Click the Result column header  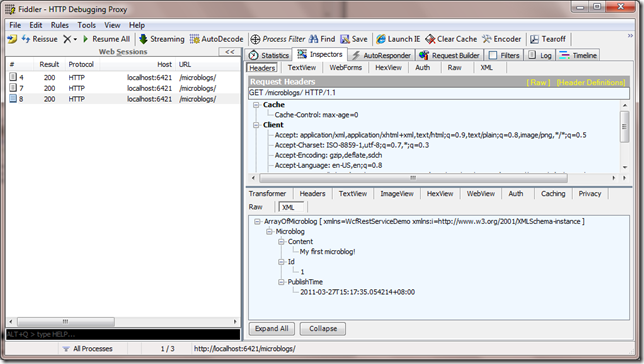tap(49, 65)
